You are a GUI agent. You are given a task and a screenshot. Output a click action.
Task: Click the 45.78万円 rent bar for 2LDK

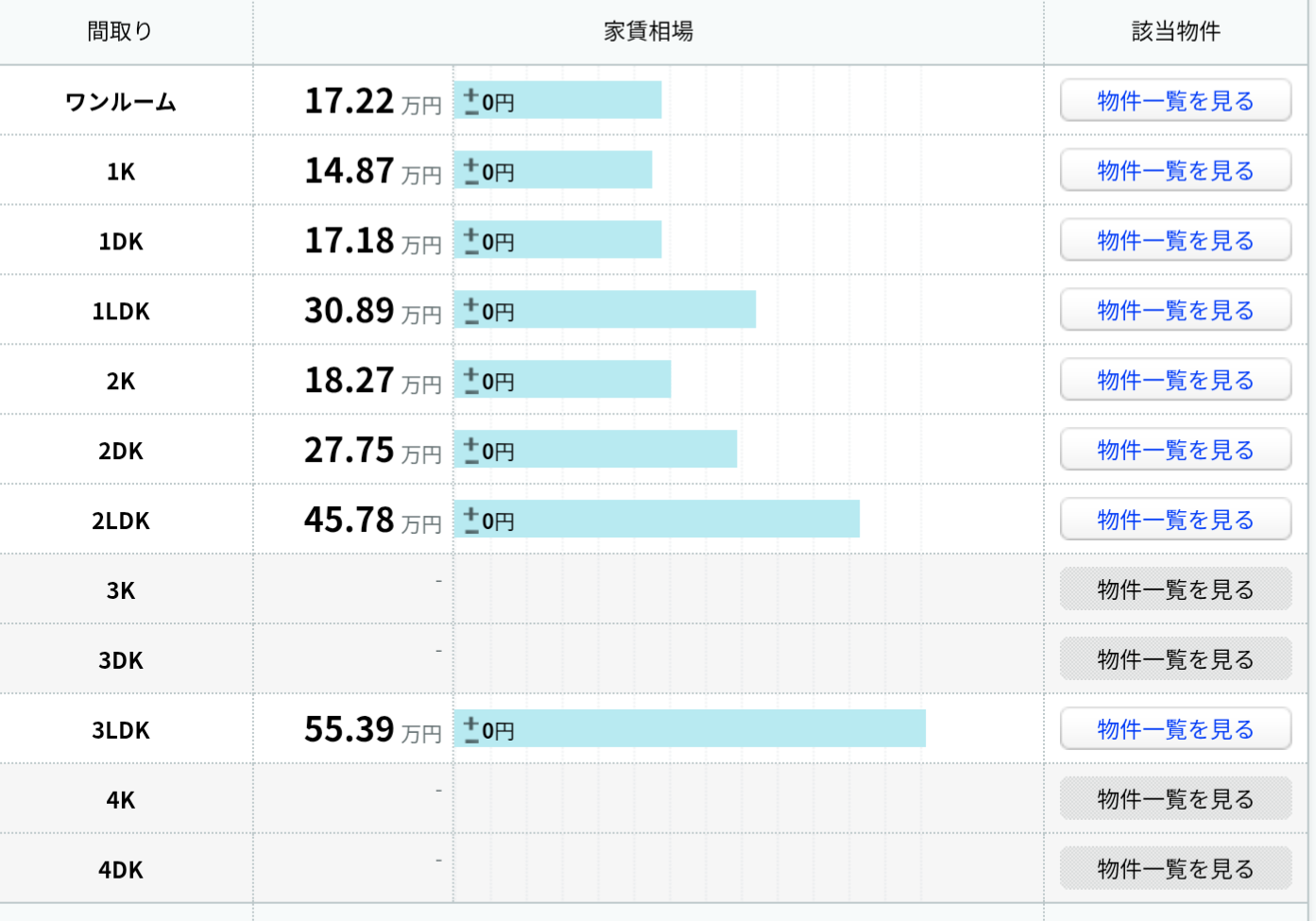coord(657,520)
